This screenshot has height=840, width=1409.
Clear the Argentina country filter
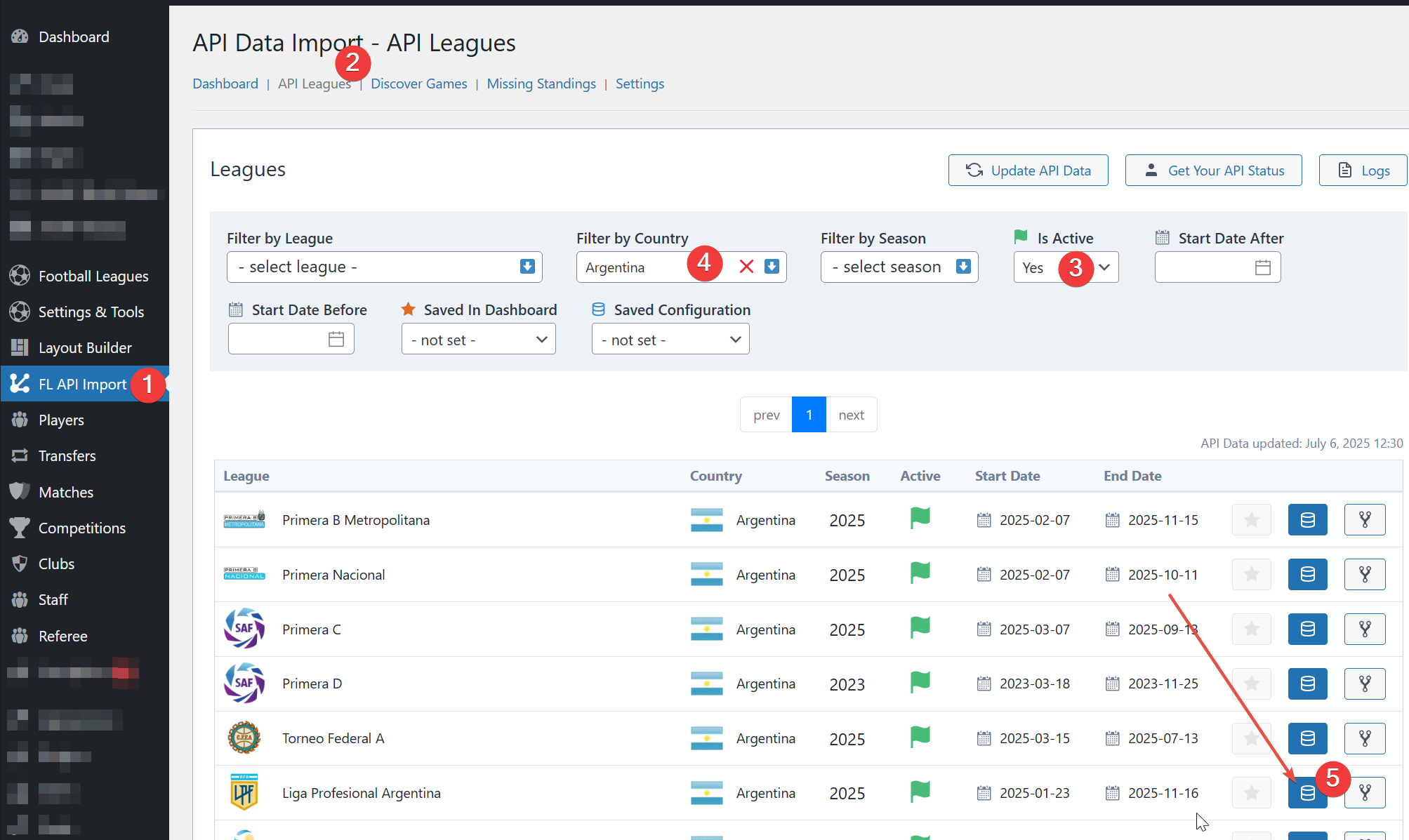[x=746, y=267]
